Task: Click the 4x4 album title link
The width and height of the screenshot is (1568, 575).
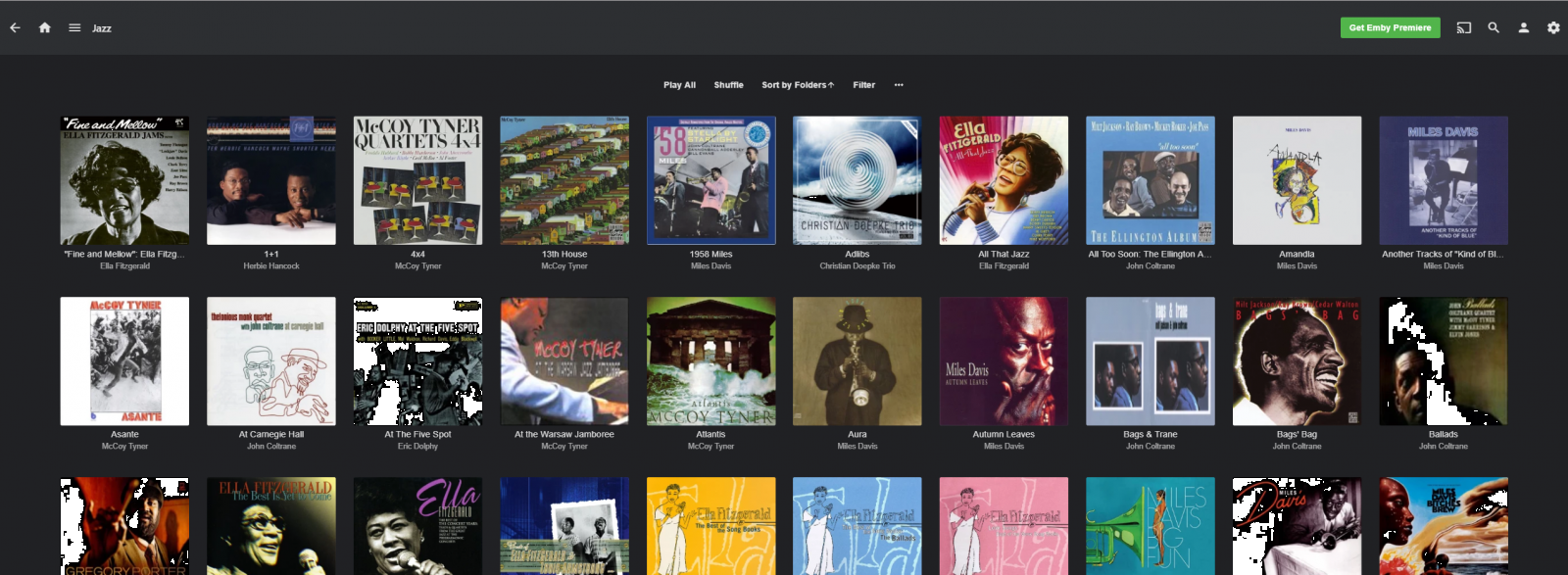Action: [x=417, y=254]
